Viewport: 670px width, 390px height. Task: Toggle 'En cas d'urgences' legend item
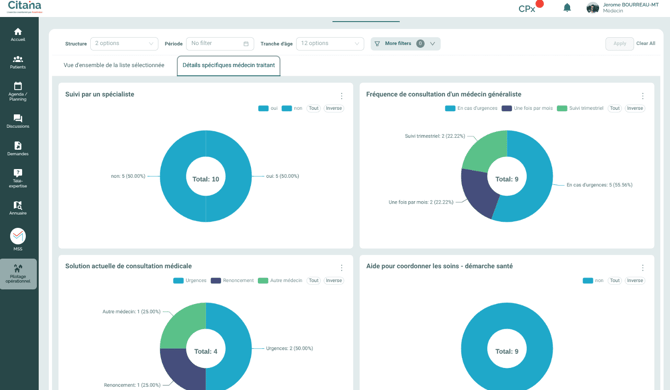[471, 108]
